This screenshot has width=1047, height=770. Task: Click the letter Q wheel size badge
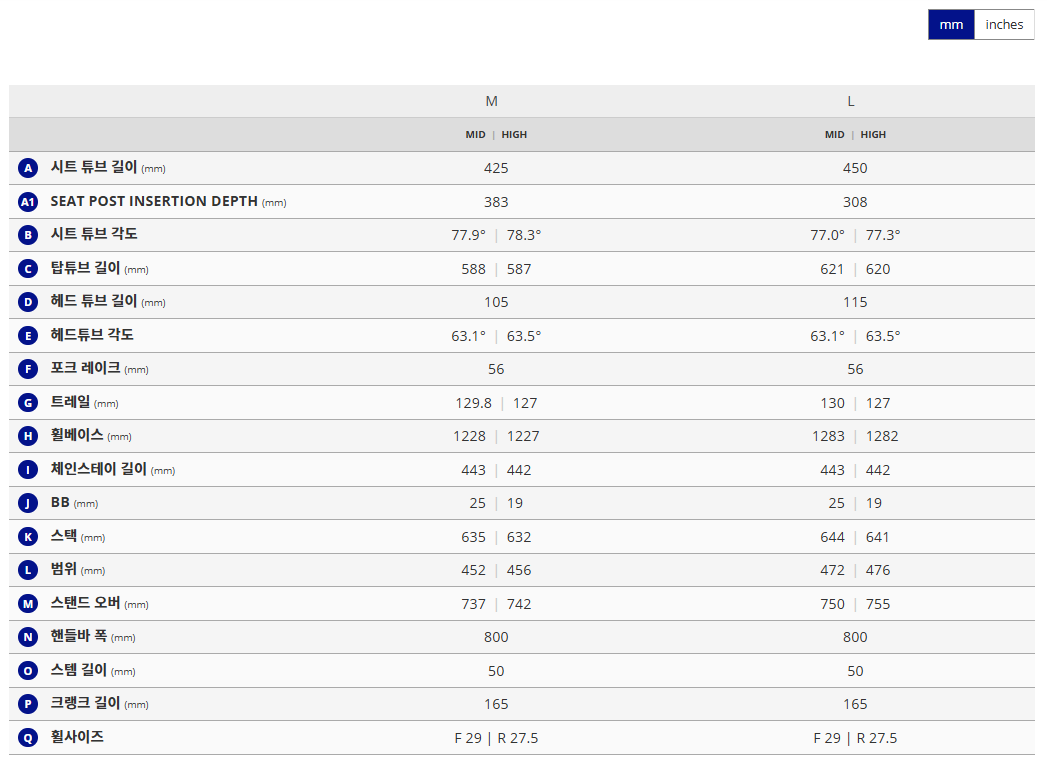coord(28,738)
